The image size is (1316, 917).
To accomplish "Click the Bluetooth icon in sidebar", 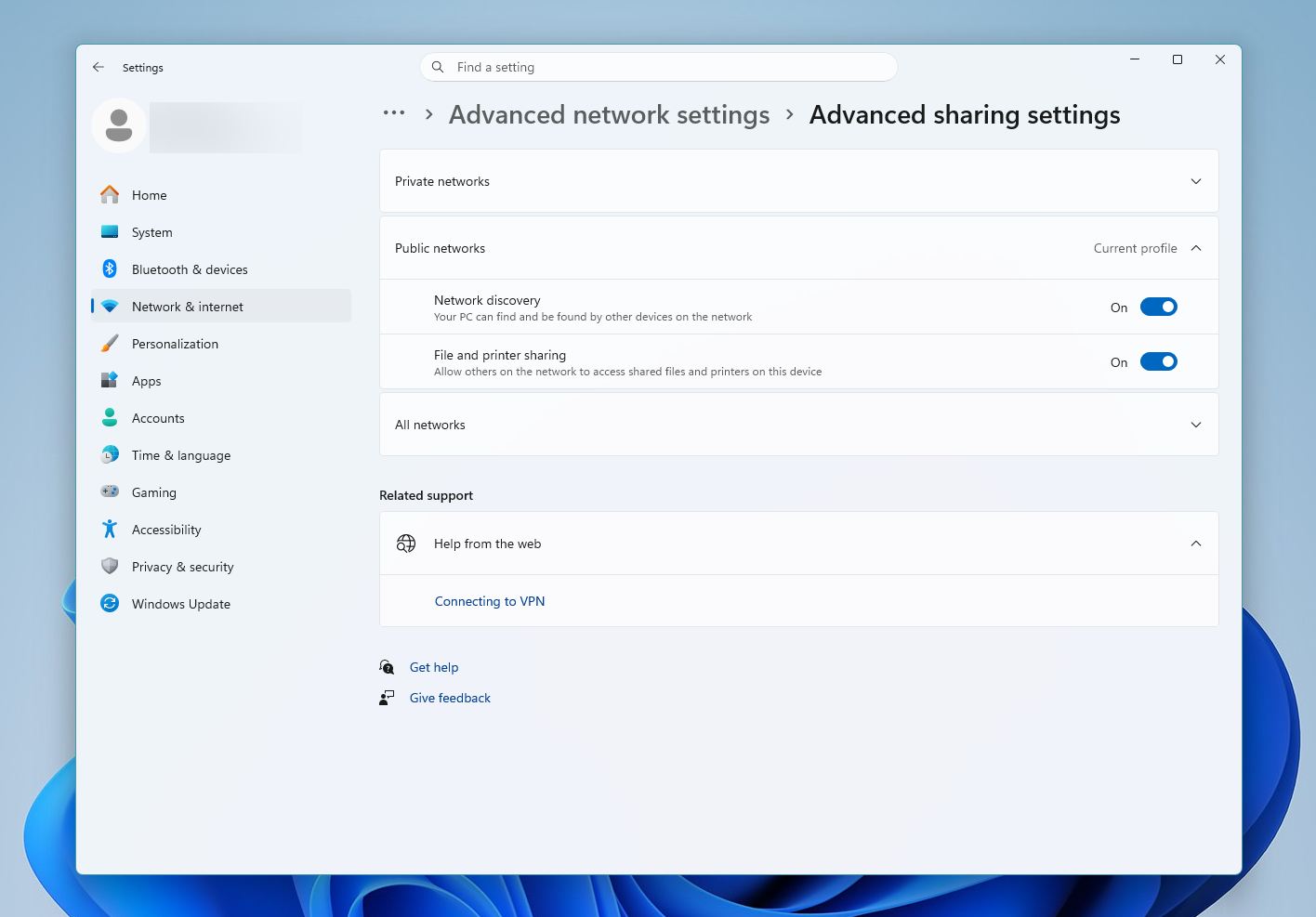I will tap(110, 269).
